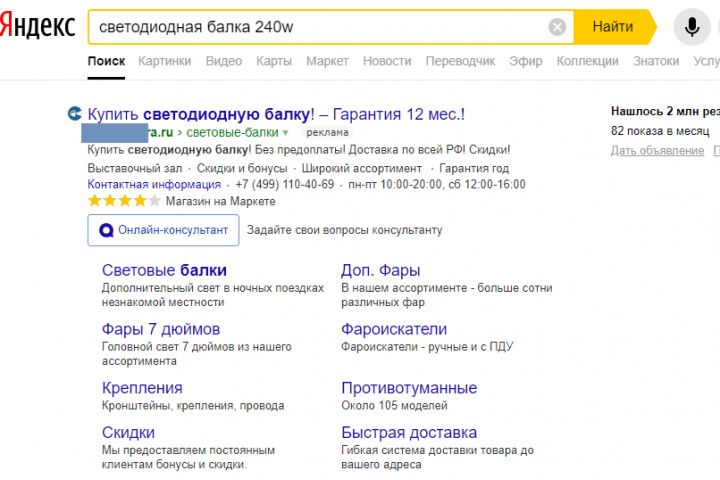Follow the Фары 7 дюймов link
Screen dimensions: 720x480
point(161,329)
